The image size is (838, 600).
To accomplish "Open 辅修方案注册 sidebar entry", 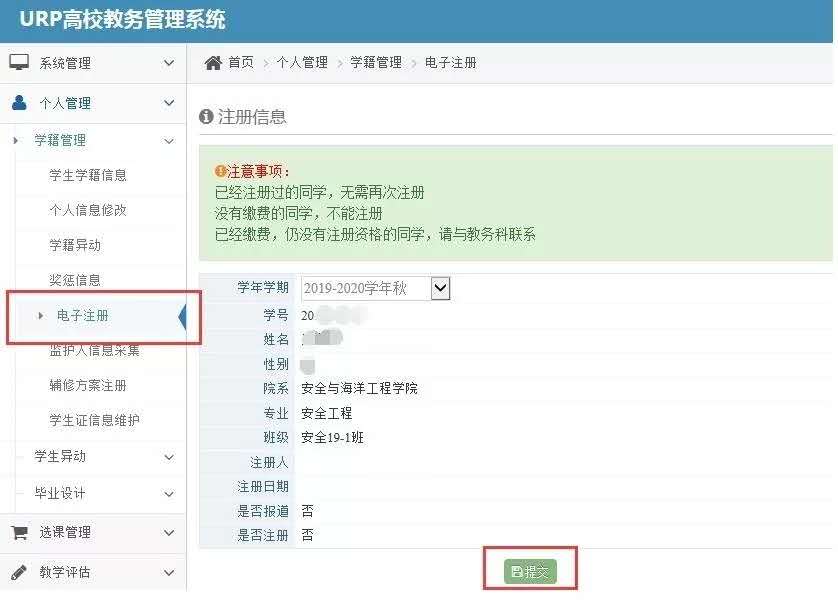I will tap(88, 385).
